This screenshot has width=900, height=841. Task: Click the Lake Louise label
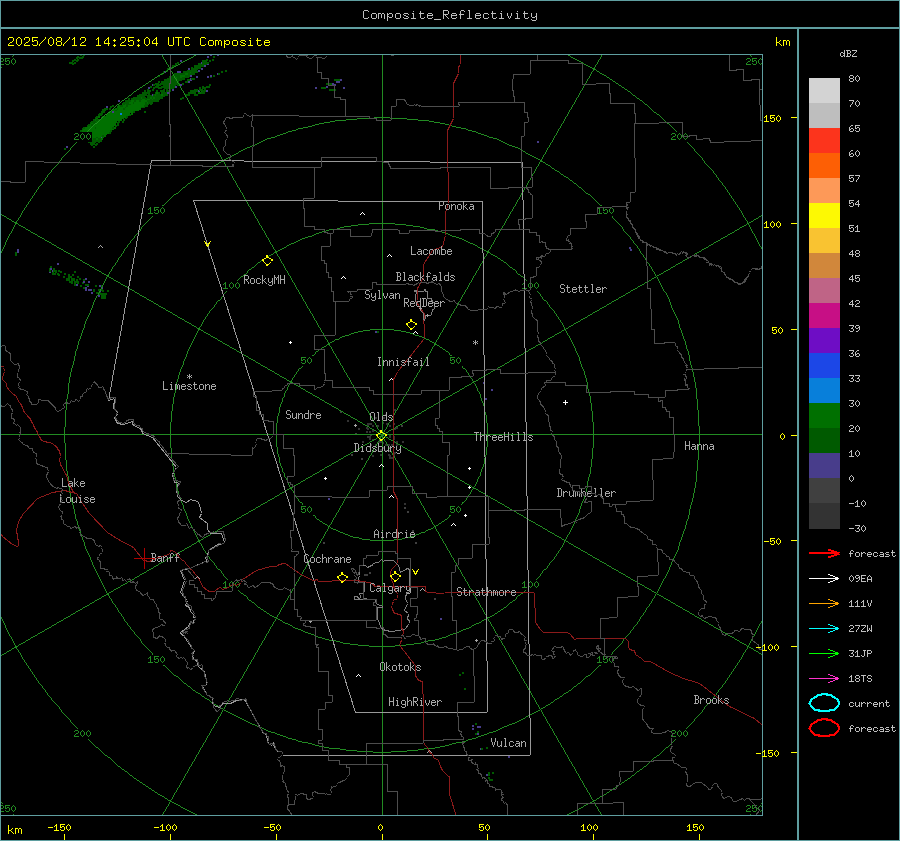click(77, 491)
